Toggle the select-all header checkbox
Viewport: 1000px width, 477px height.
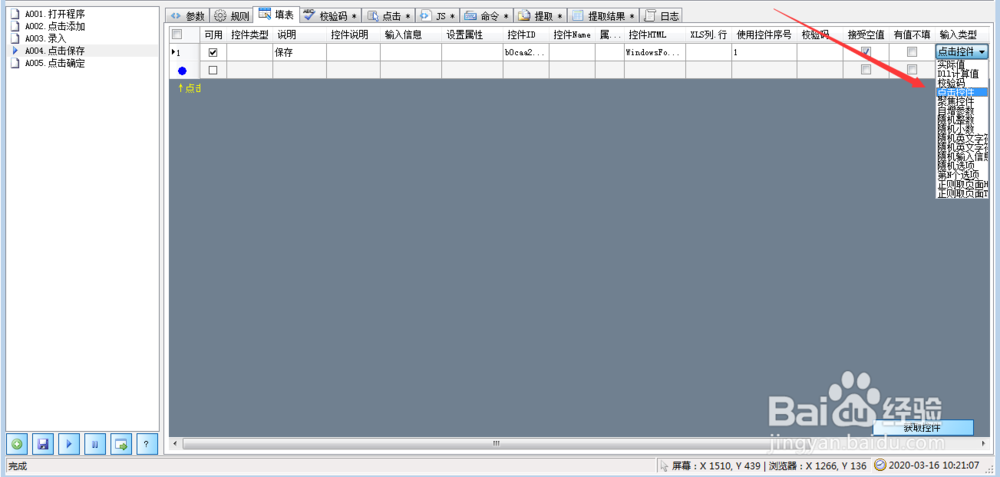coord(177,34)
